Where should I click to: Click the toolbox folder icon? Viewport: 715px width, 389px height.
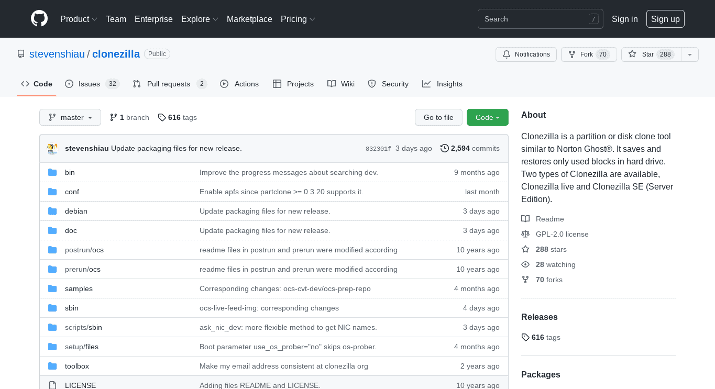[x=52, y=366]
